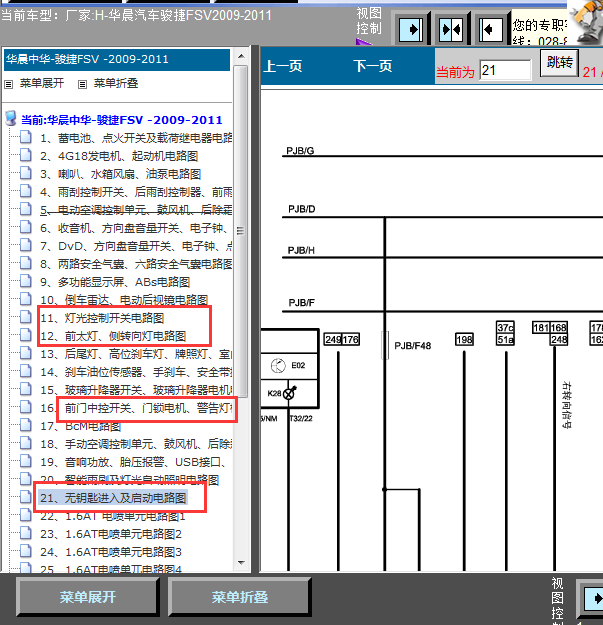Open 3、喇叭、水箱风扇、油泵电路图
The width and height of the screenshot is (603, 625).
pos(121,174)
